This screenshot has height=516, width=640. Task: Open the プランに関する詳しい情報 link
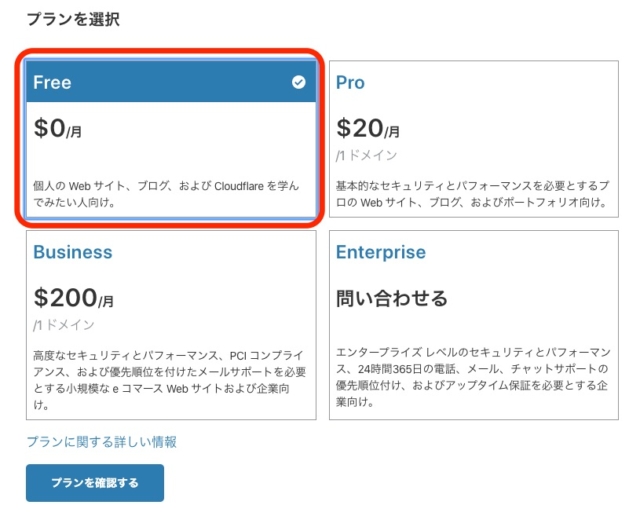pos(102,442)
